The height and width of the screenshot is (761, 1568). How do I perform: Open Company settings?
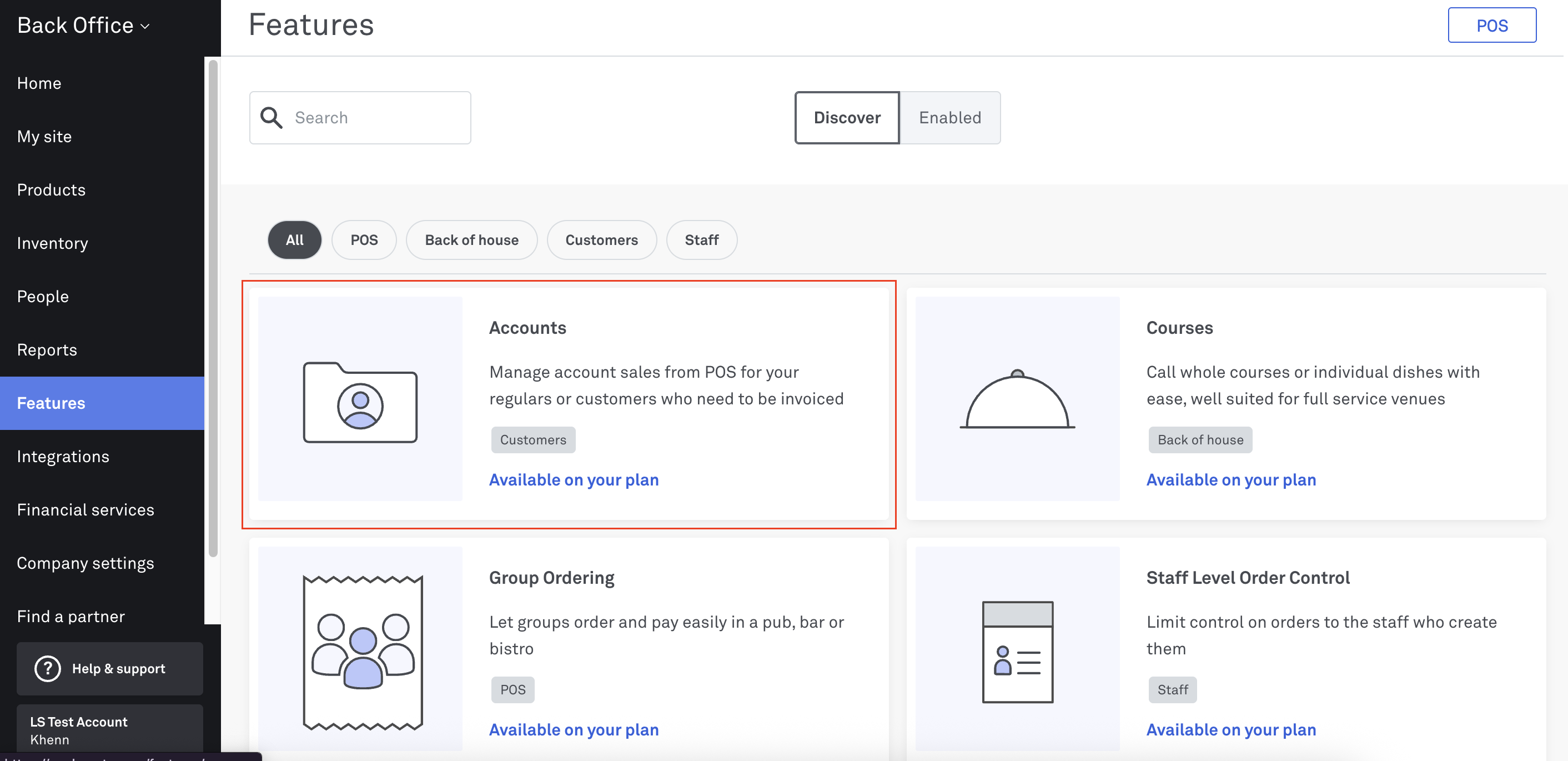pos(102,563)
